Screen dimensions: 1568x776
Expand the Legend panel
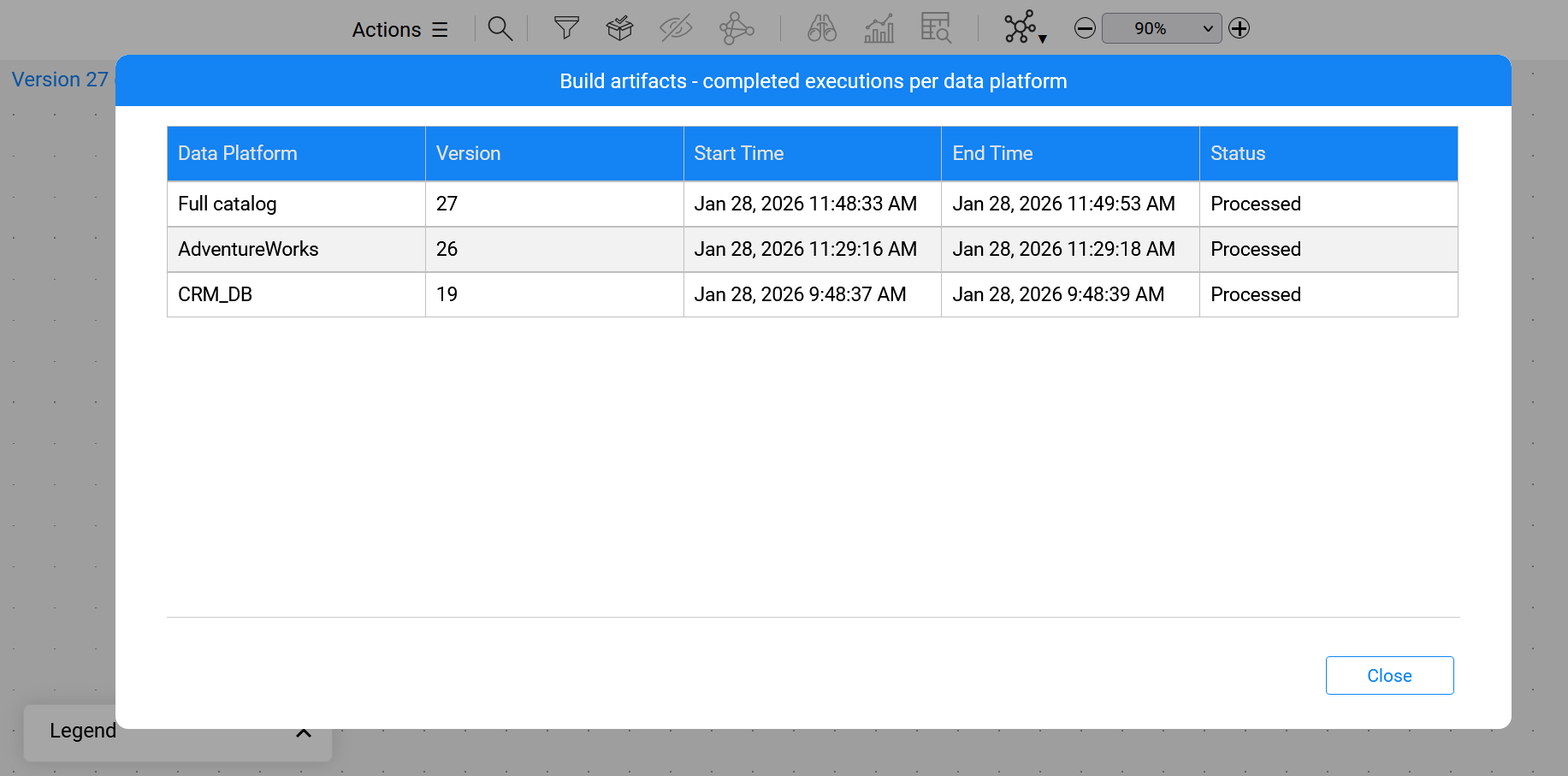pyautogui.click(x=303, y=732)
